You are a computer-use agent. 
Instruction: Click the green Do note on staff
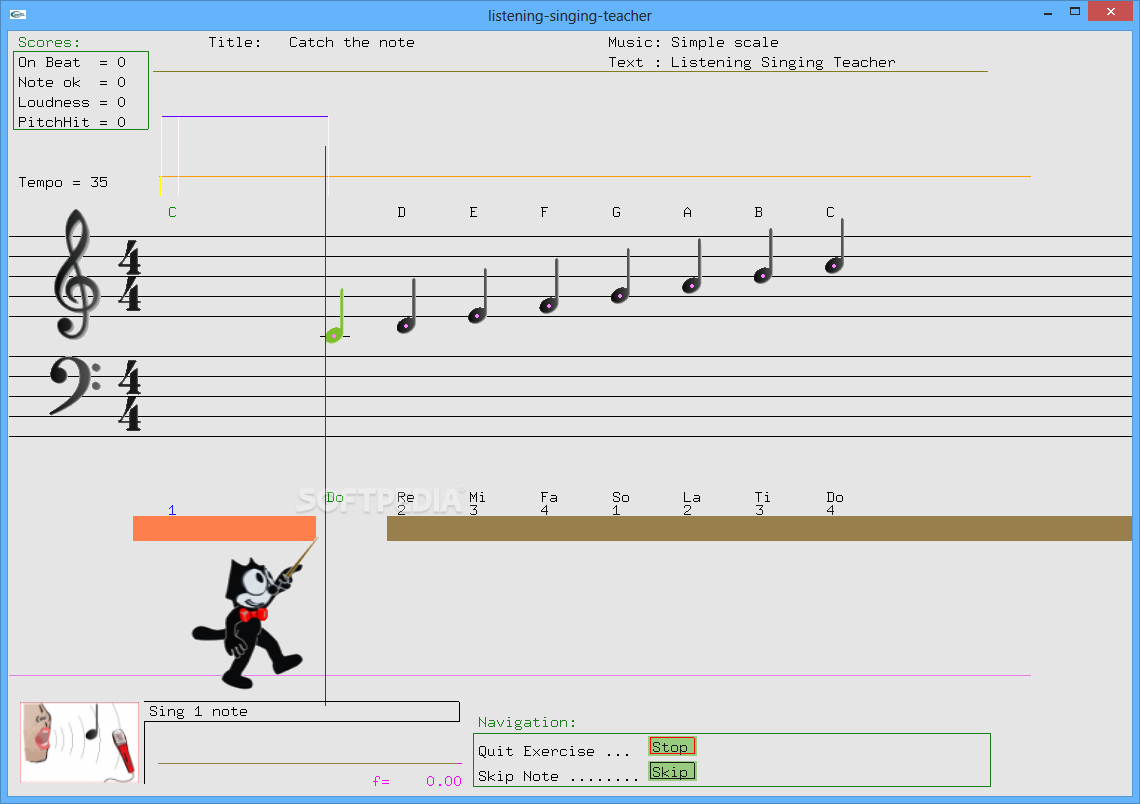[335, 316]
